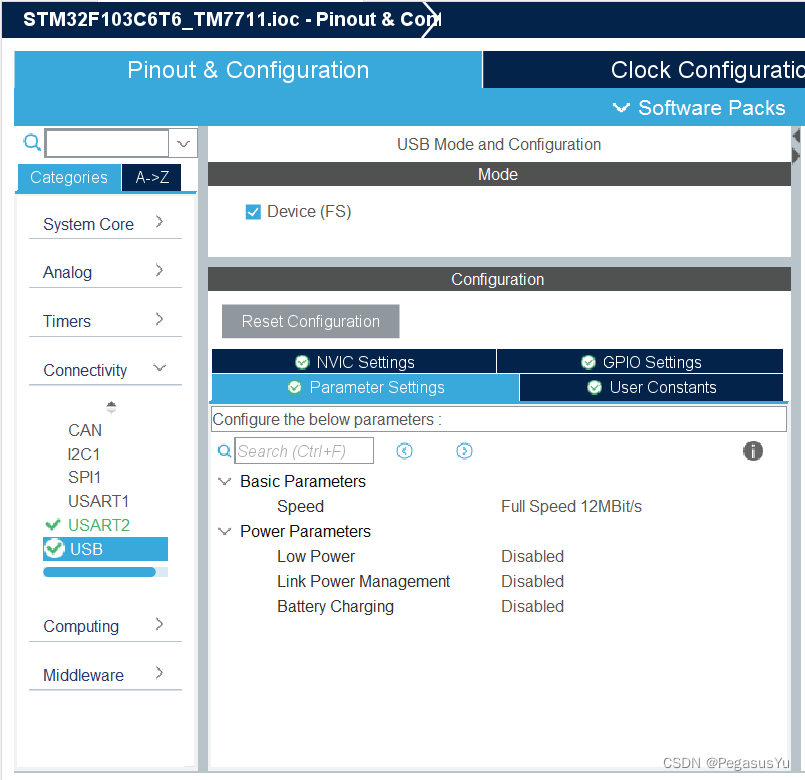
Task: Select the Low Power label
Action: pyautogui.click(x=316, y=556)
